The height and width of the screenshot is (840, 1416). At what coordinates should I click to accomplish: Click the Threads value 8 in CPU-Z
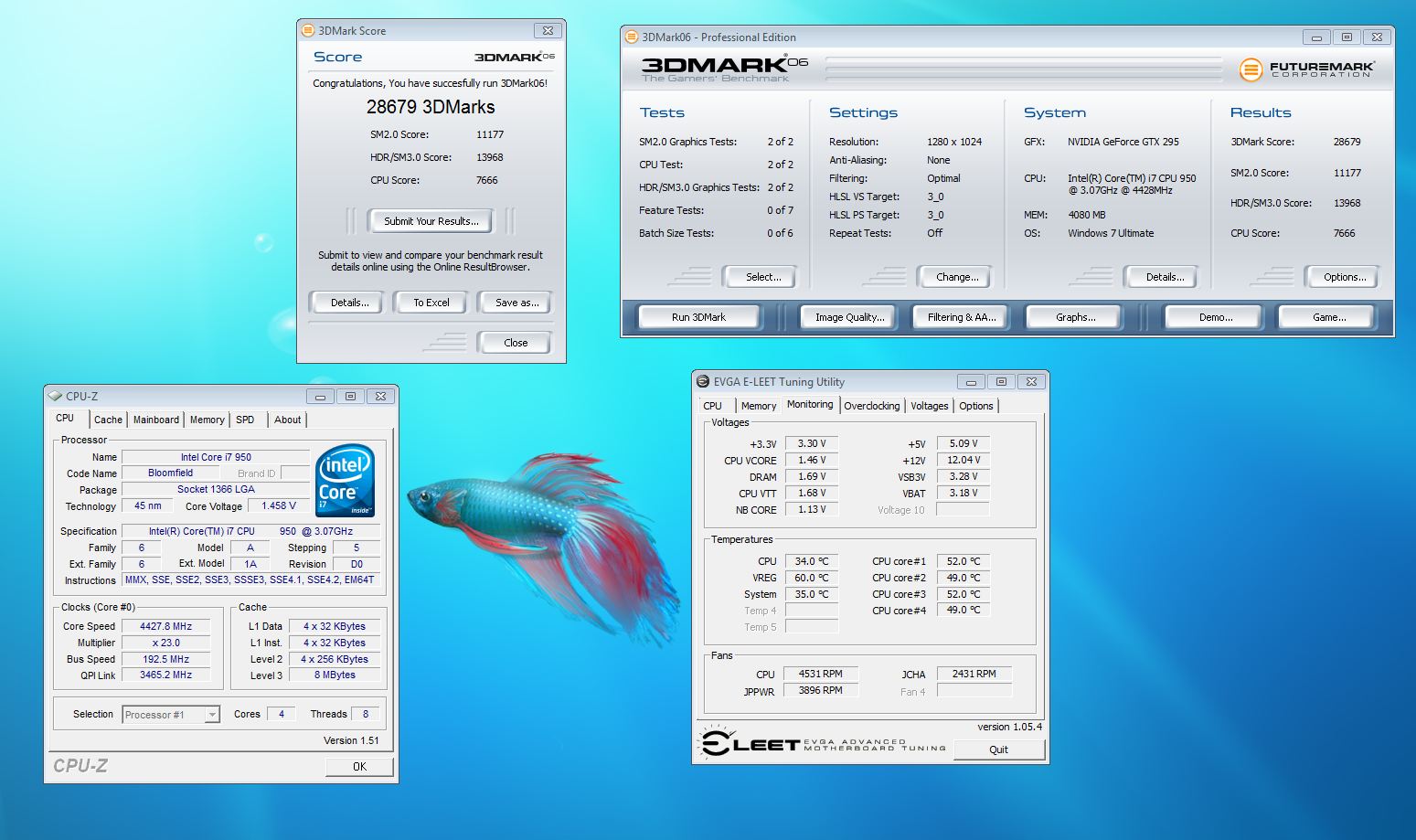pyautogui.click(x=366, y=714)
